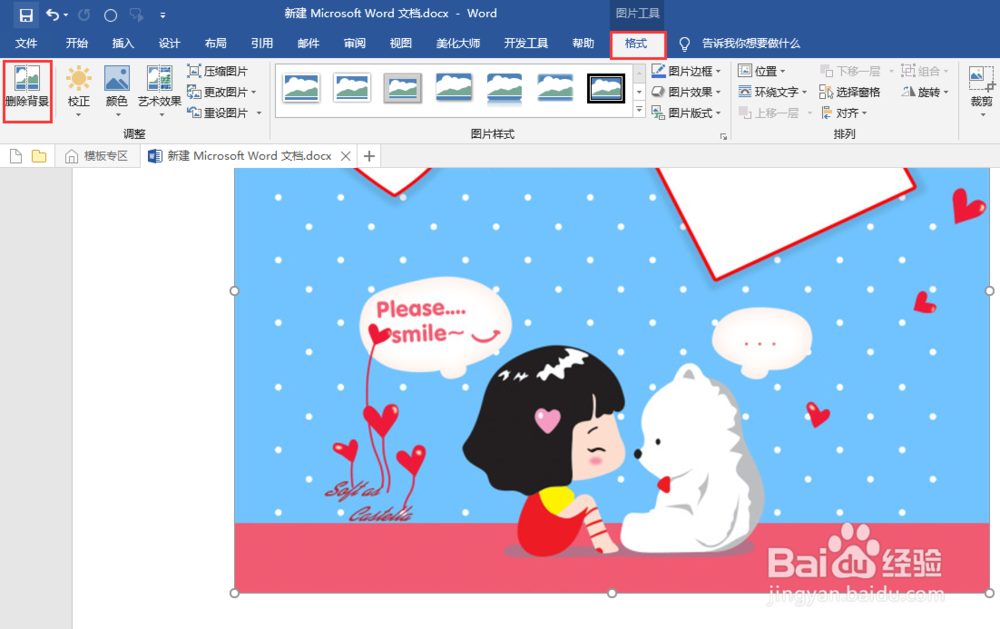Screen dimensions: 1000x629
Task: Open the Color (颜色) picture tool
Action: tap(117, 90)
